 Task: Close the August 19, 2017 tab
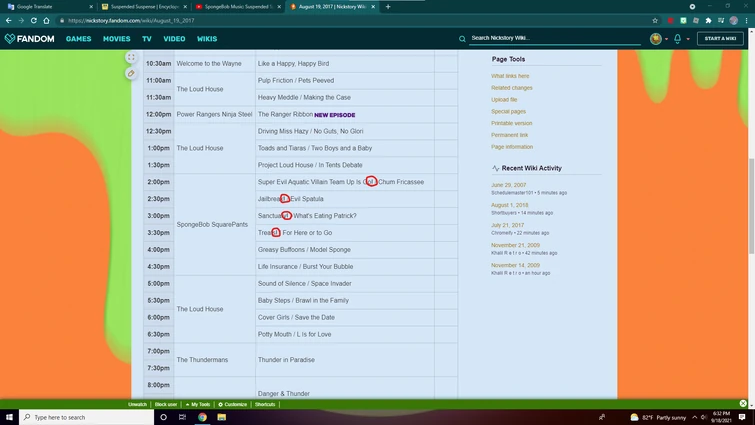pos(373,7)
